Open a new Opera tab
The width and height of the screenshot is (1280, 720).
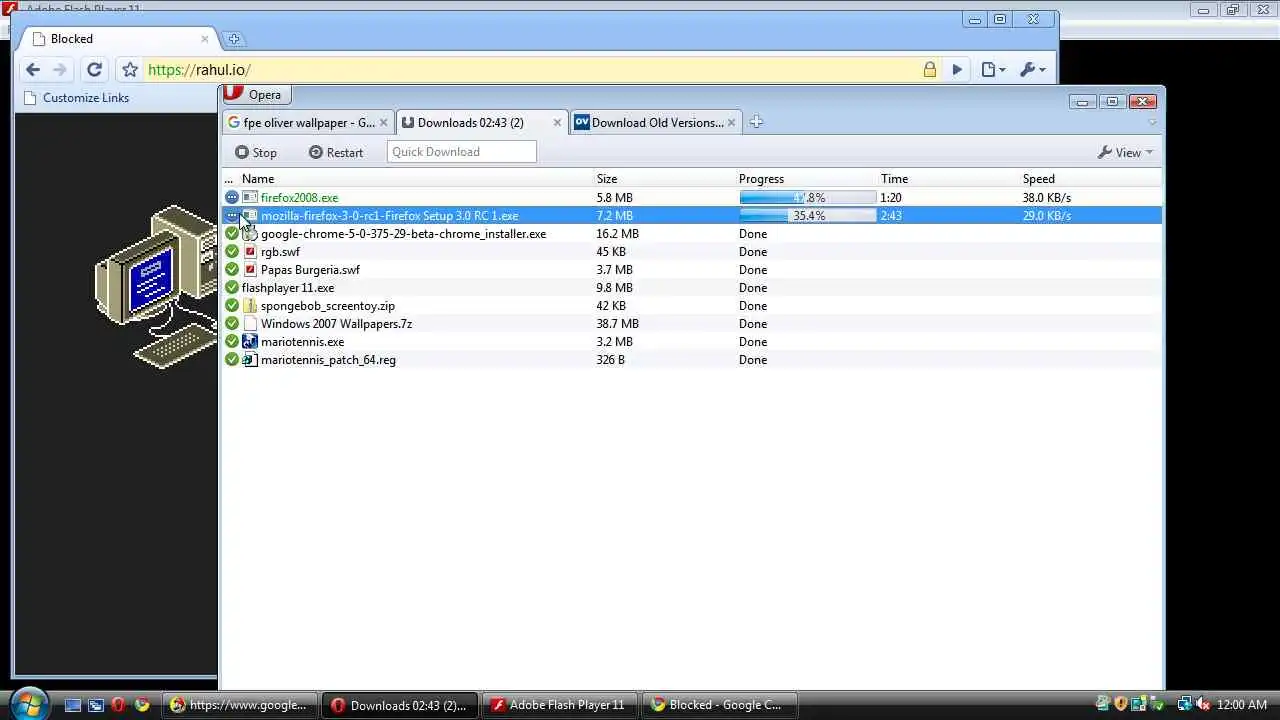coord(756,122)
